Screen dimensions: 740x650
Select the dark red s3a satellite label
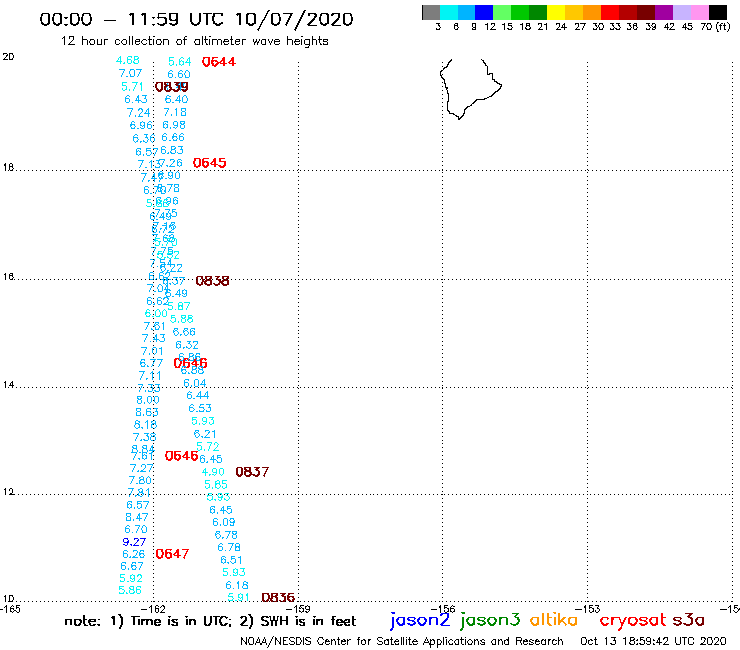(689, 620)
